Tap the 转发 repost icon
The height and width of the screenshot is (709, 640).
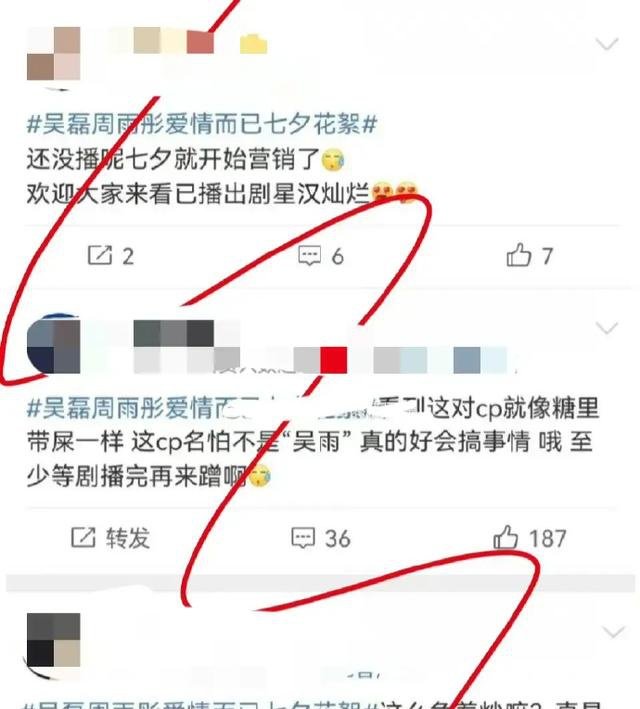click(110, 538)
